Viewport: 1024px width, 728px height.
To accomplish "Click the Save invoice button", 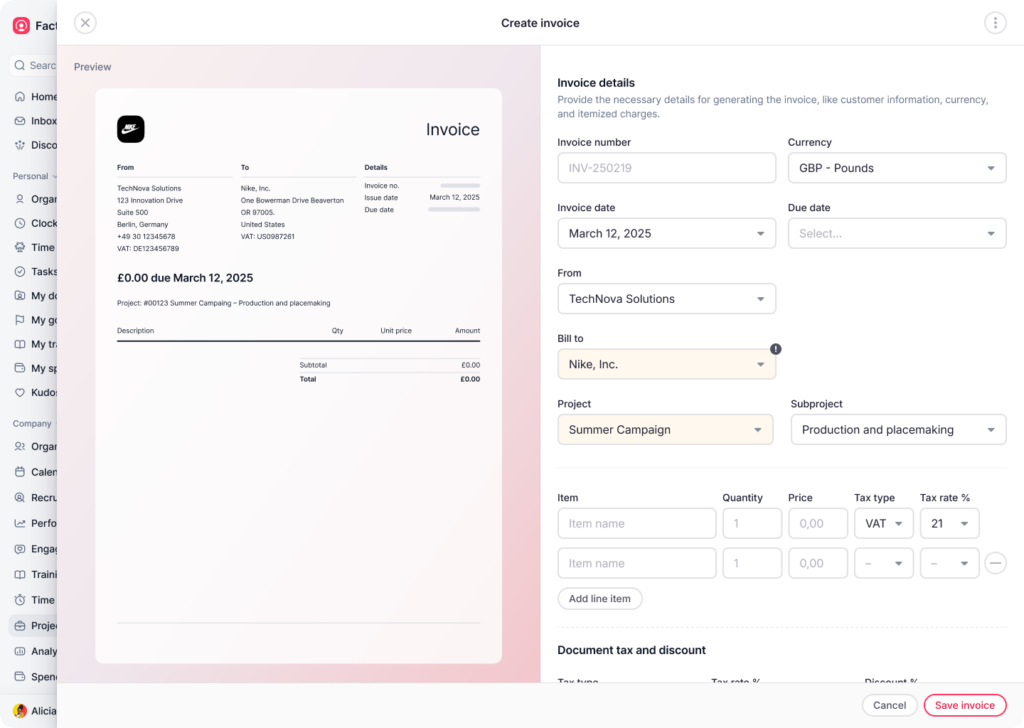I will tap(964, 705).
